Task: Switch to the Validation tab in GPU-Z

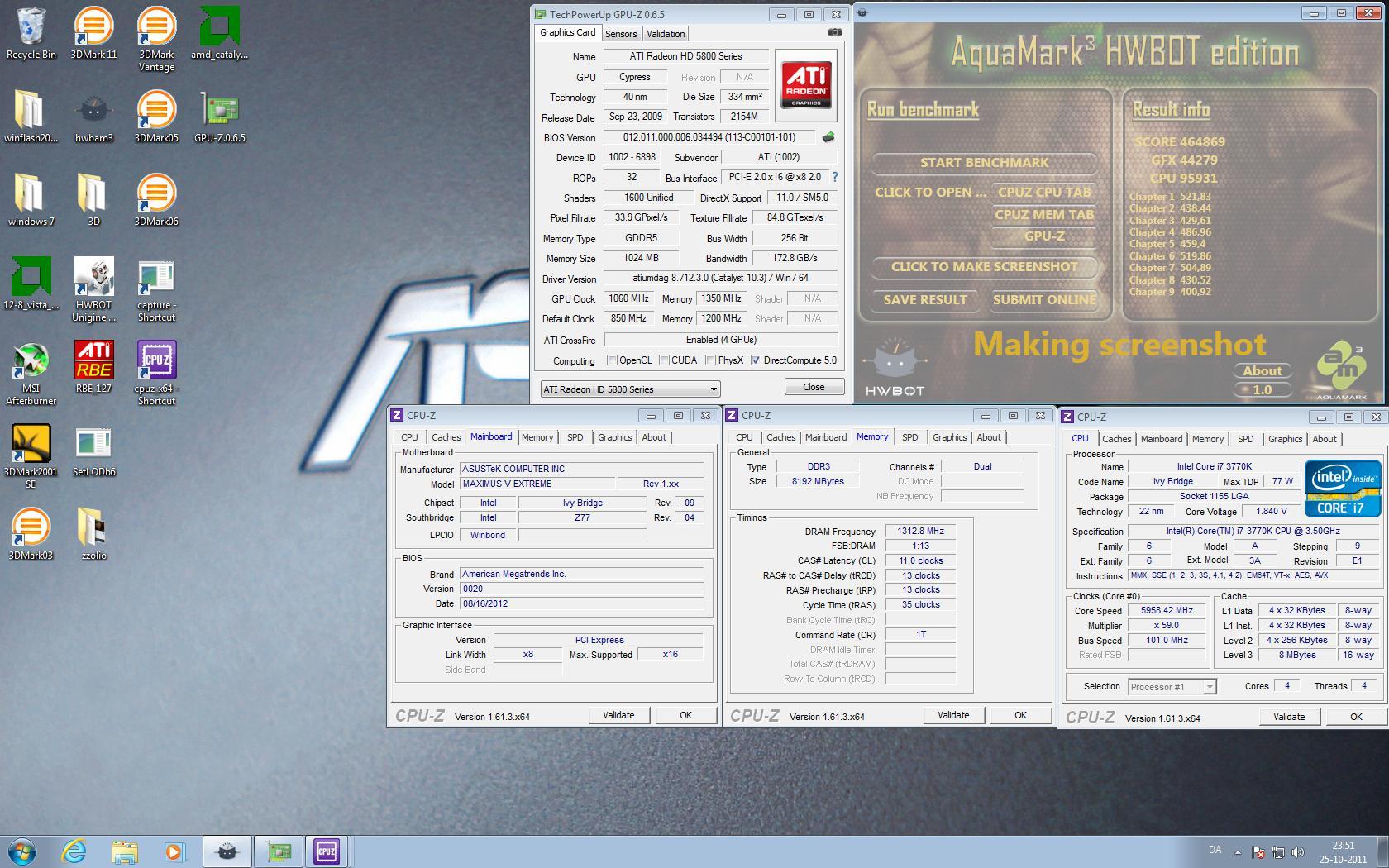Action: (666, 34)
